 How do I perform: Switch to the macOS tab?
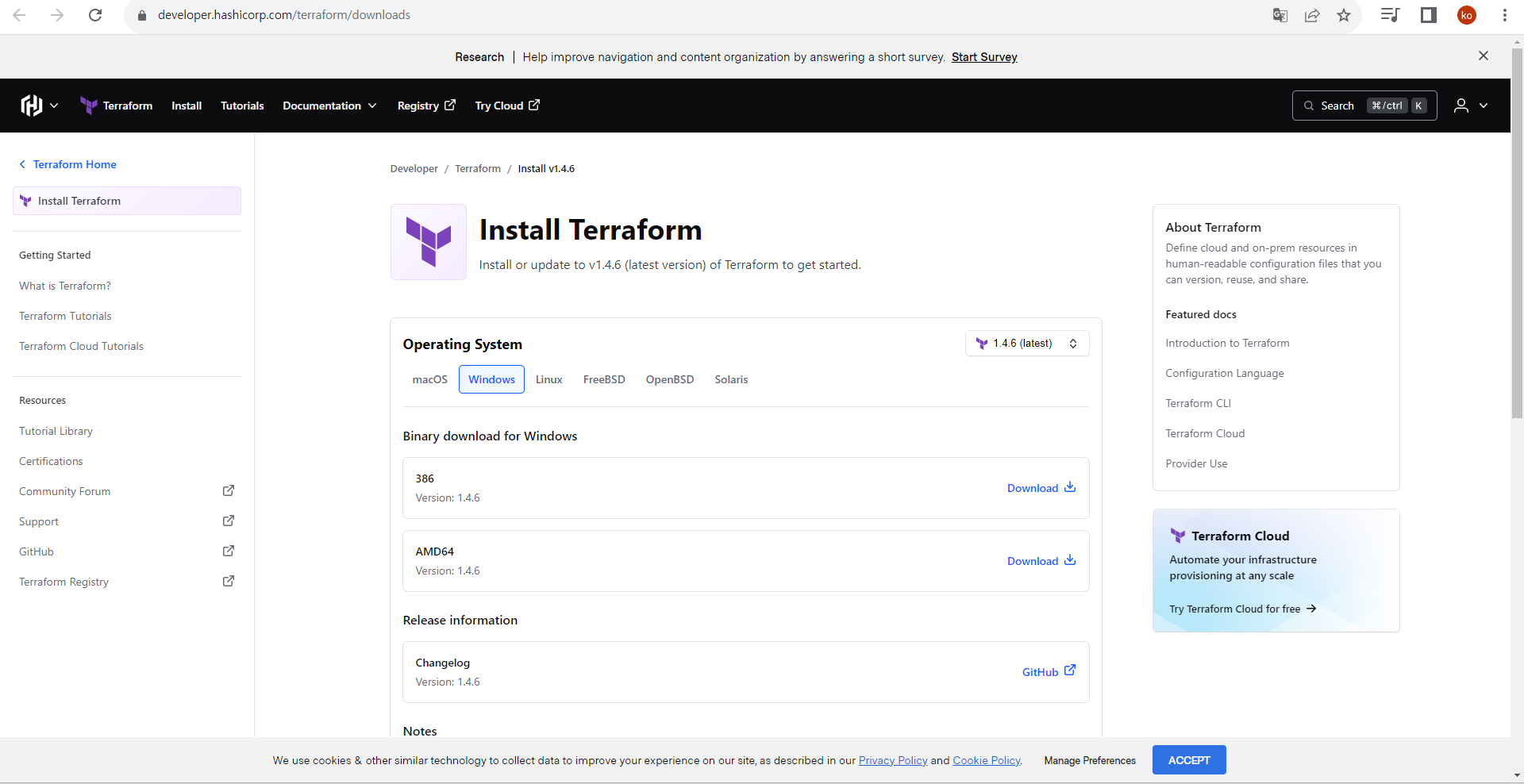430,379
